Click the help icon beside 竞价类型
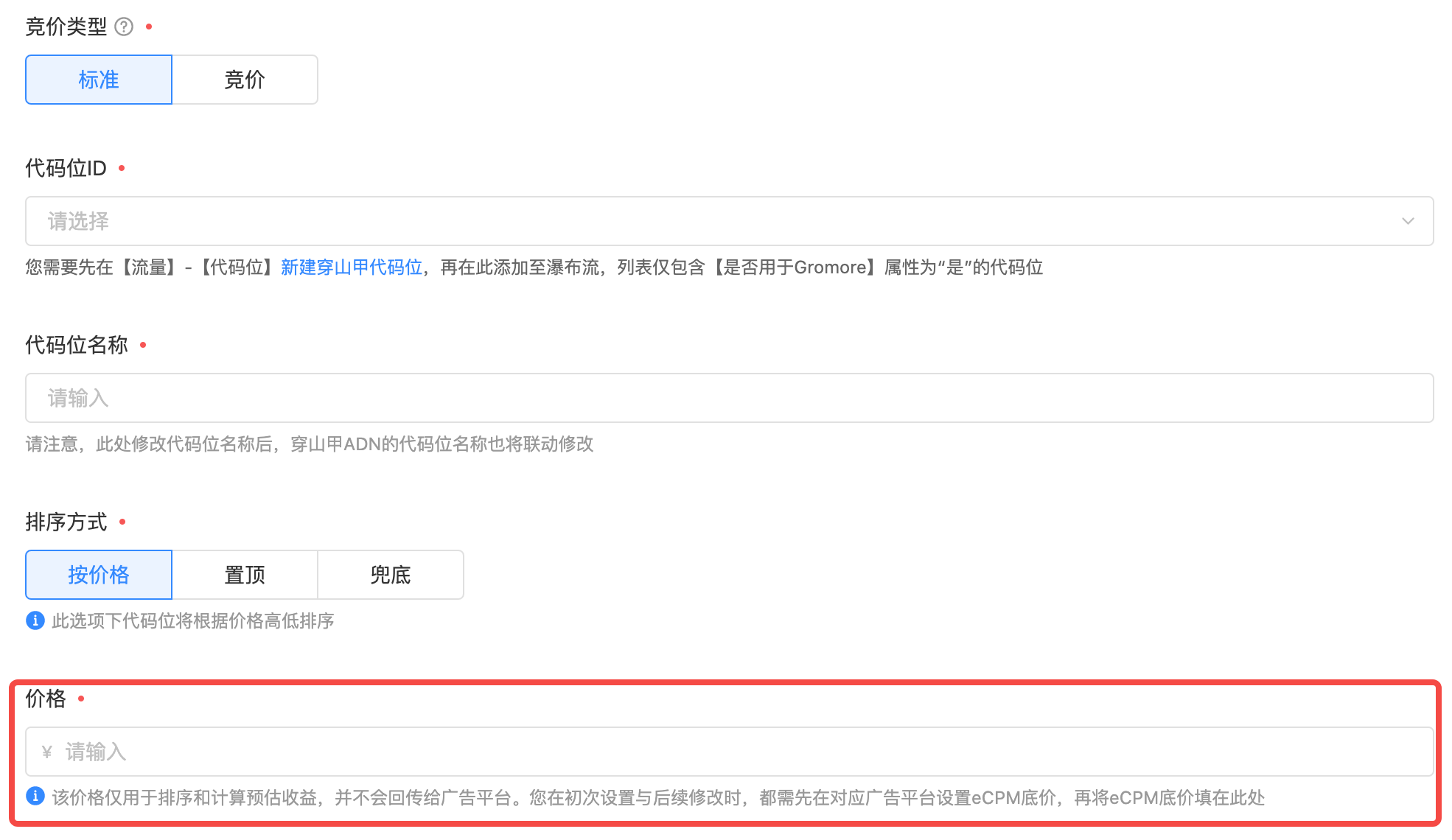Image resolution: width=1452 pixels, height=840 pixels. 124,27
